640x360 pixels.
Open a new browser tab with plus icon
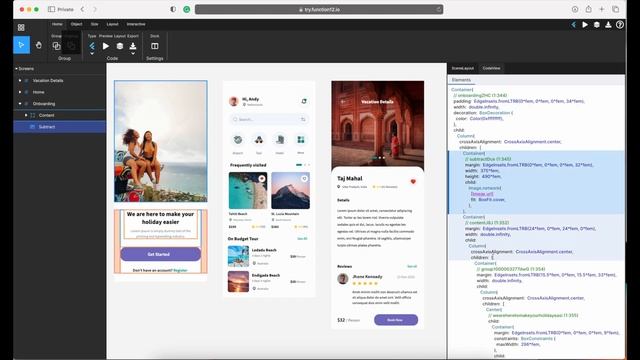click(x=602, y=9)
